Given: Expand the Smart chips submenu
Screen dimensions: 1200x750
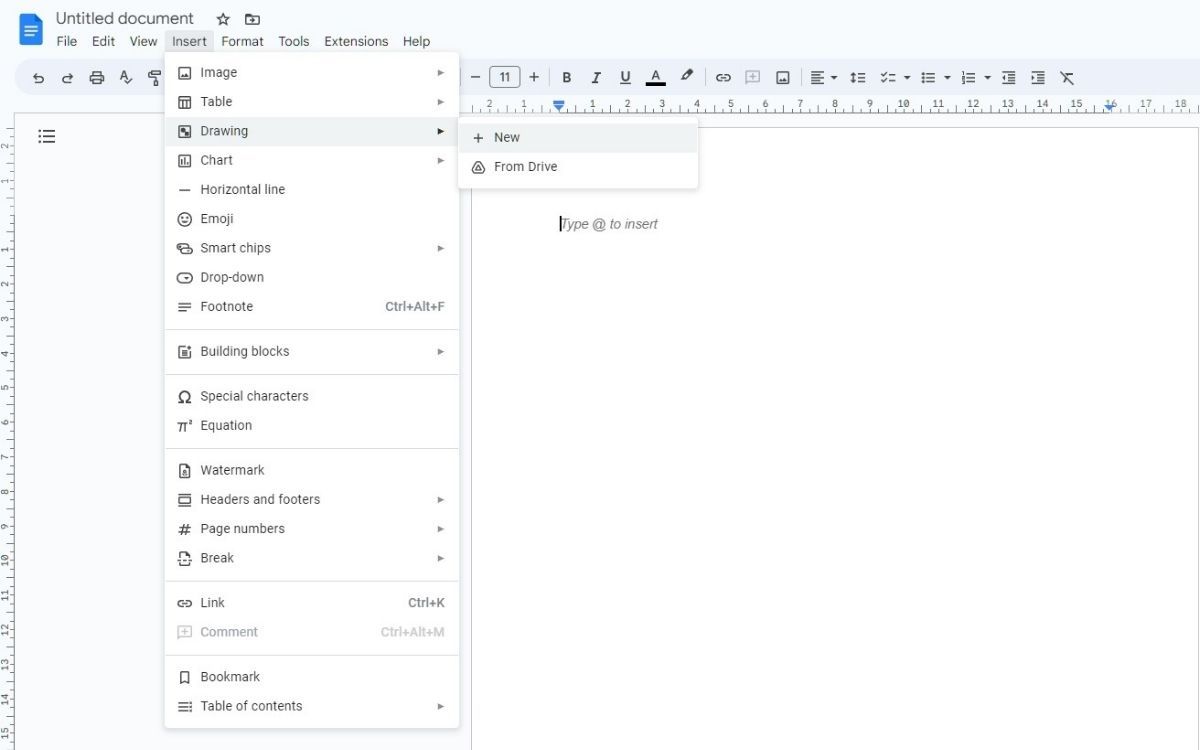Looking at the screenshot, I should point(235,248).
